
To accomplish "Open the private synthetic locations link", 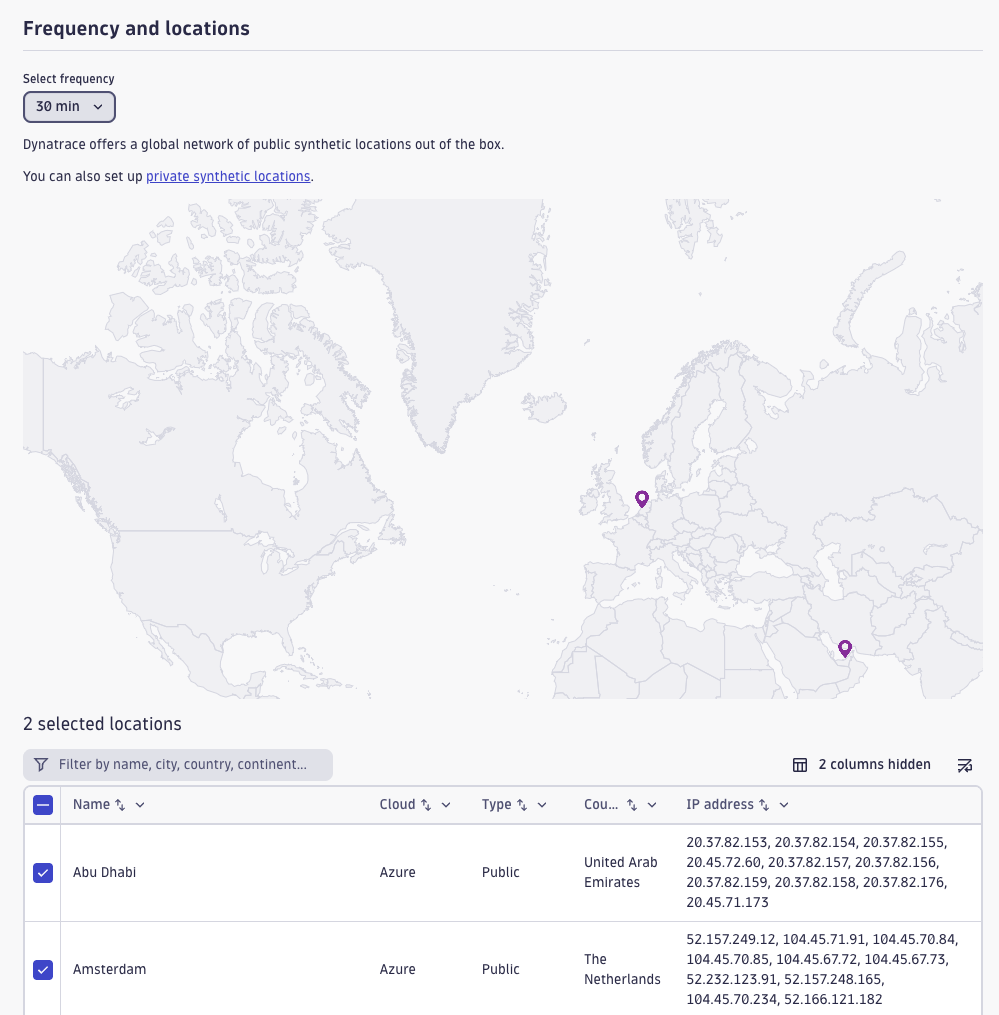I will point(228,176).
